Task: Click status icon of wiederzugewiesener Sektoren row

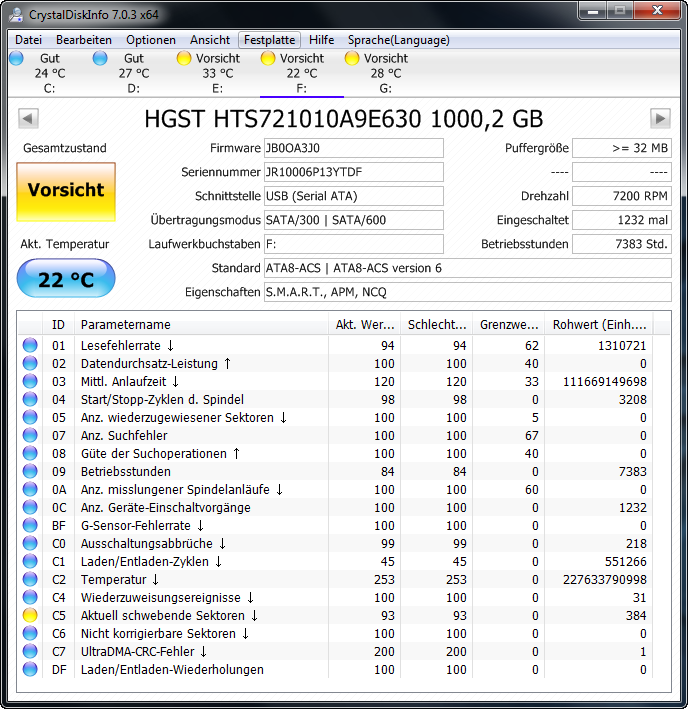Action: [x=30, y=417]
